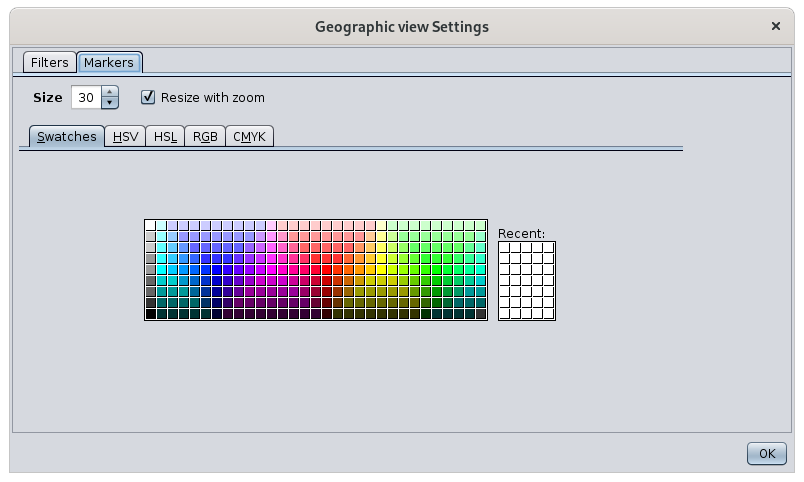Switch to the RGB color tab
The height and width of the screenshot is (482, 804).
(x=205, y=137)
